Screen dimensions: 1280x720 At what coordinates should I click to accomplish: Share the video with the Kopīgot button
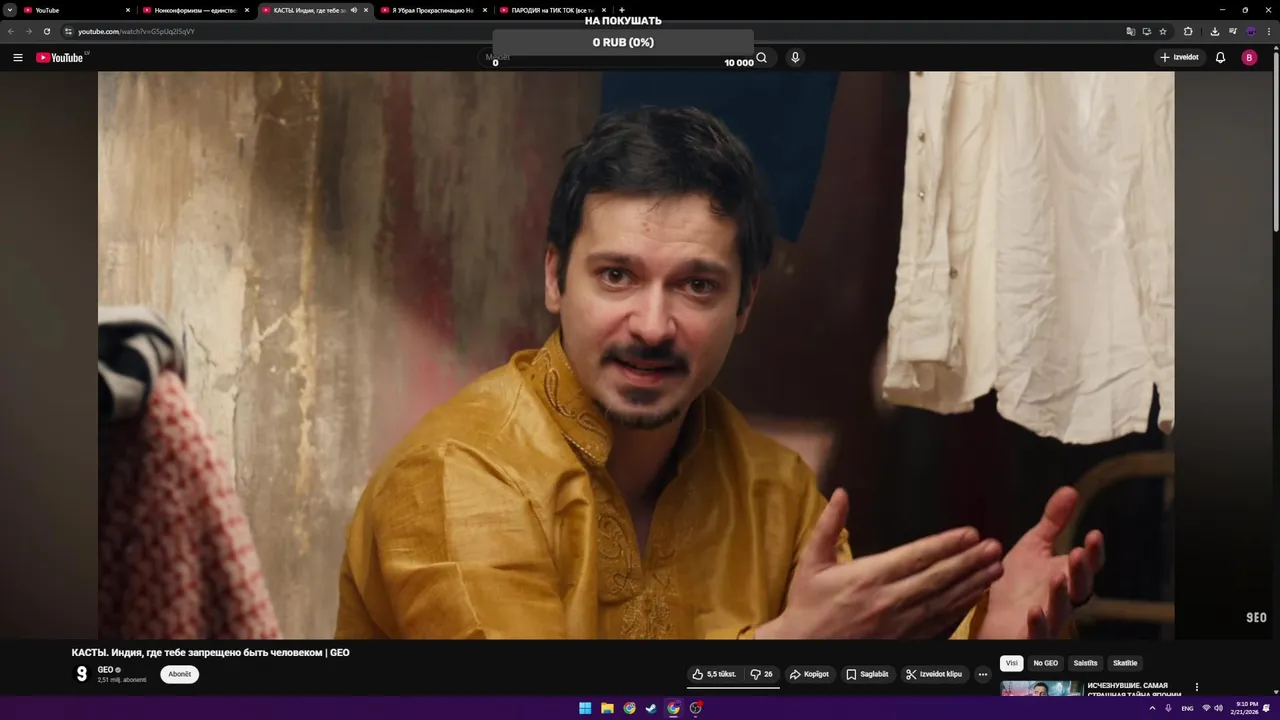809,674
